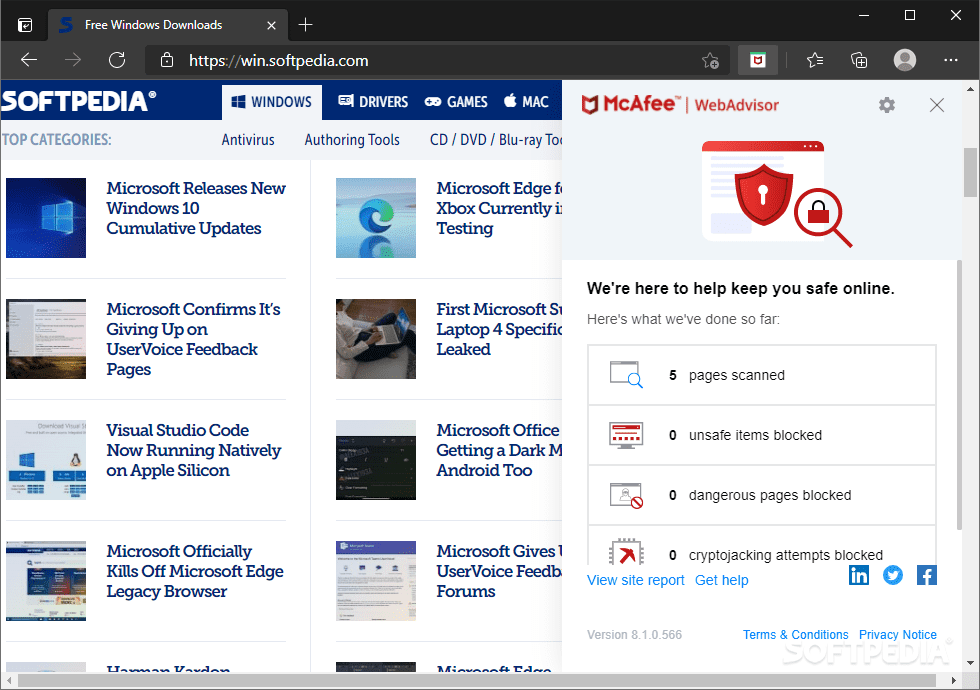Screen dimensions: 980x690
Task: Open Microsoft Releases New Windows 10 article
Action: (x=196, y=208)
